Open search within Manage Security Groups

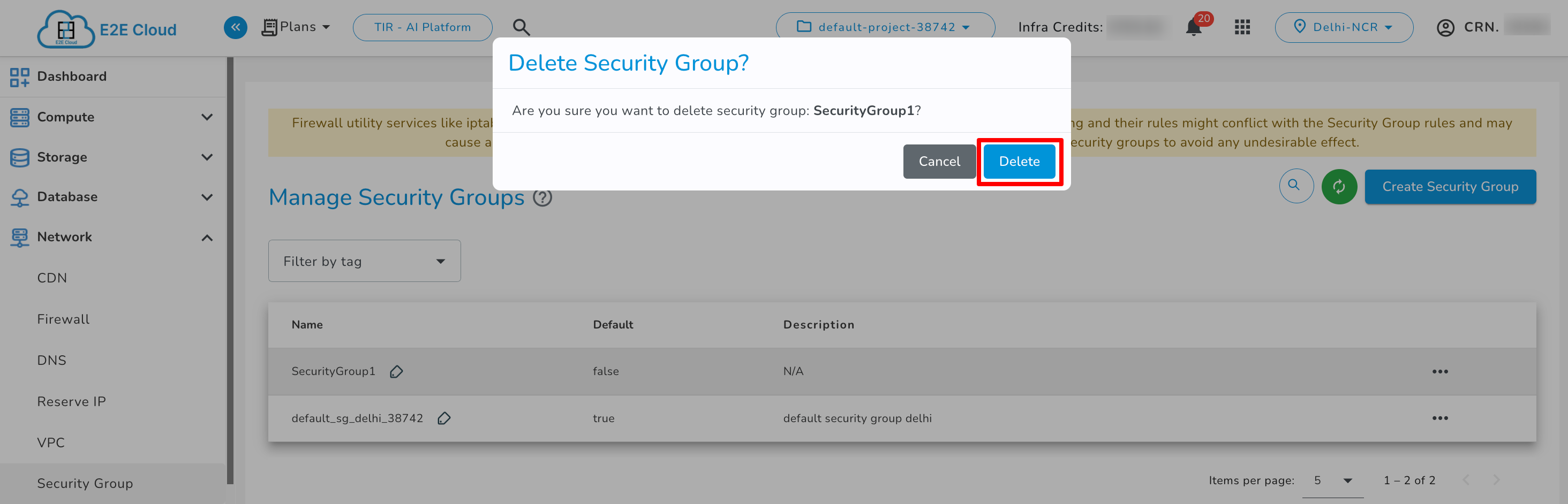coord(1296,187)
